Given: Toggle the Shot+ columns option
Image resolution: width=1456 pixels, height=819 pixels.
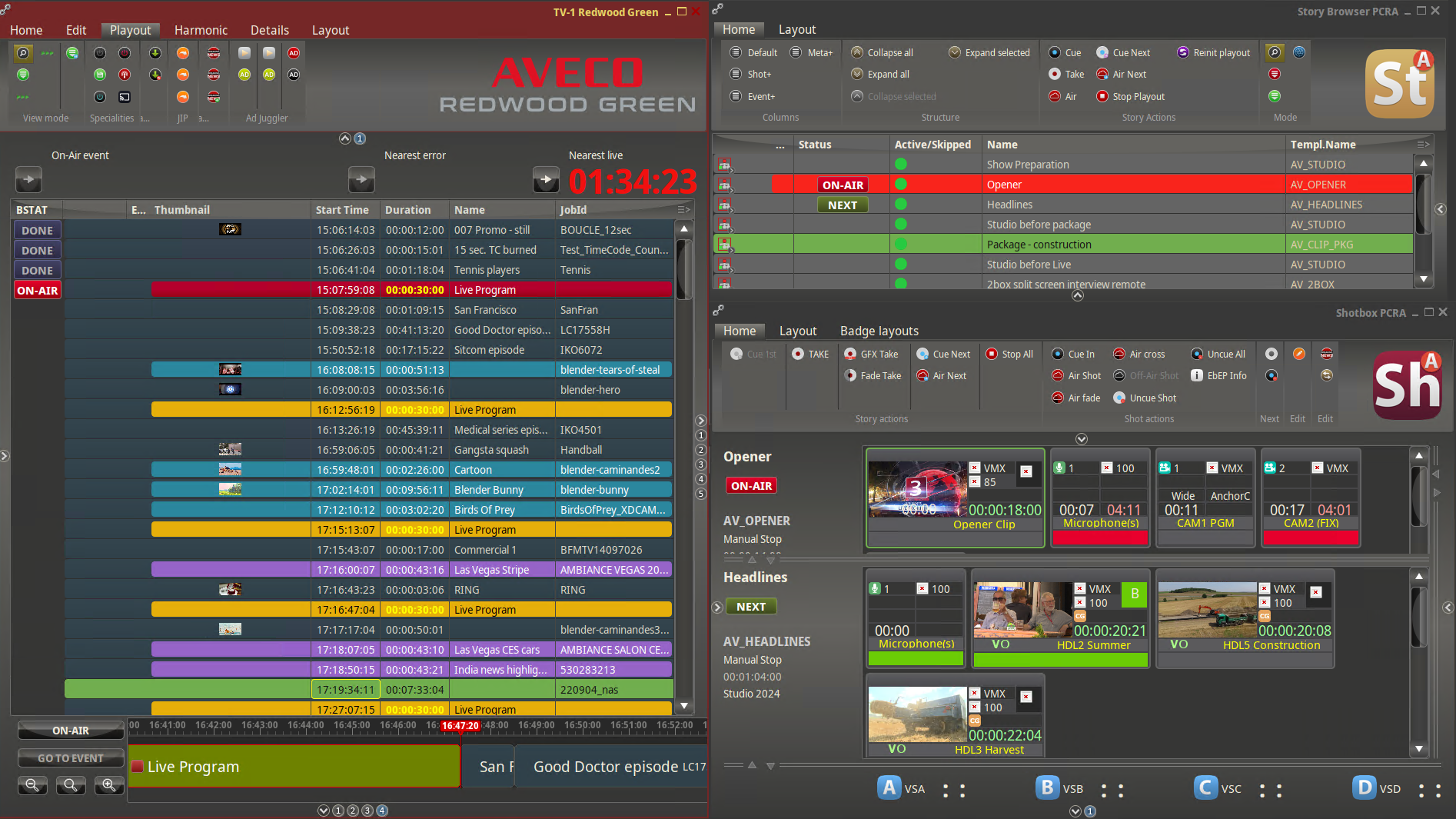Looking at the screenshot, I should pyautogui.click(x=736, y=74).
